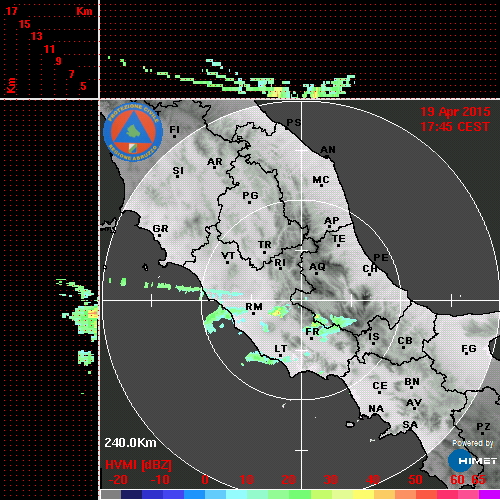This screenshot has height=500, width=500.
Task: Click the dark blue color scale segment
Action: (131, 494)
